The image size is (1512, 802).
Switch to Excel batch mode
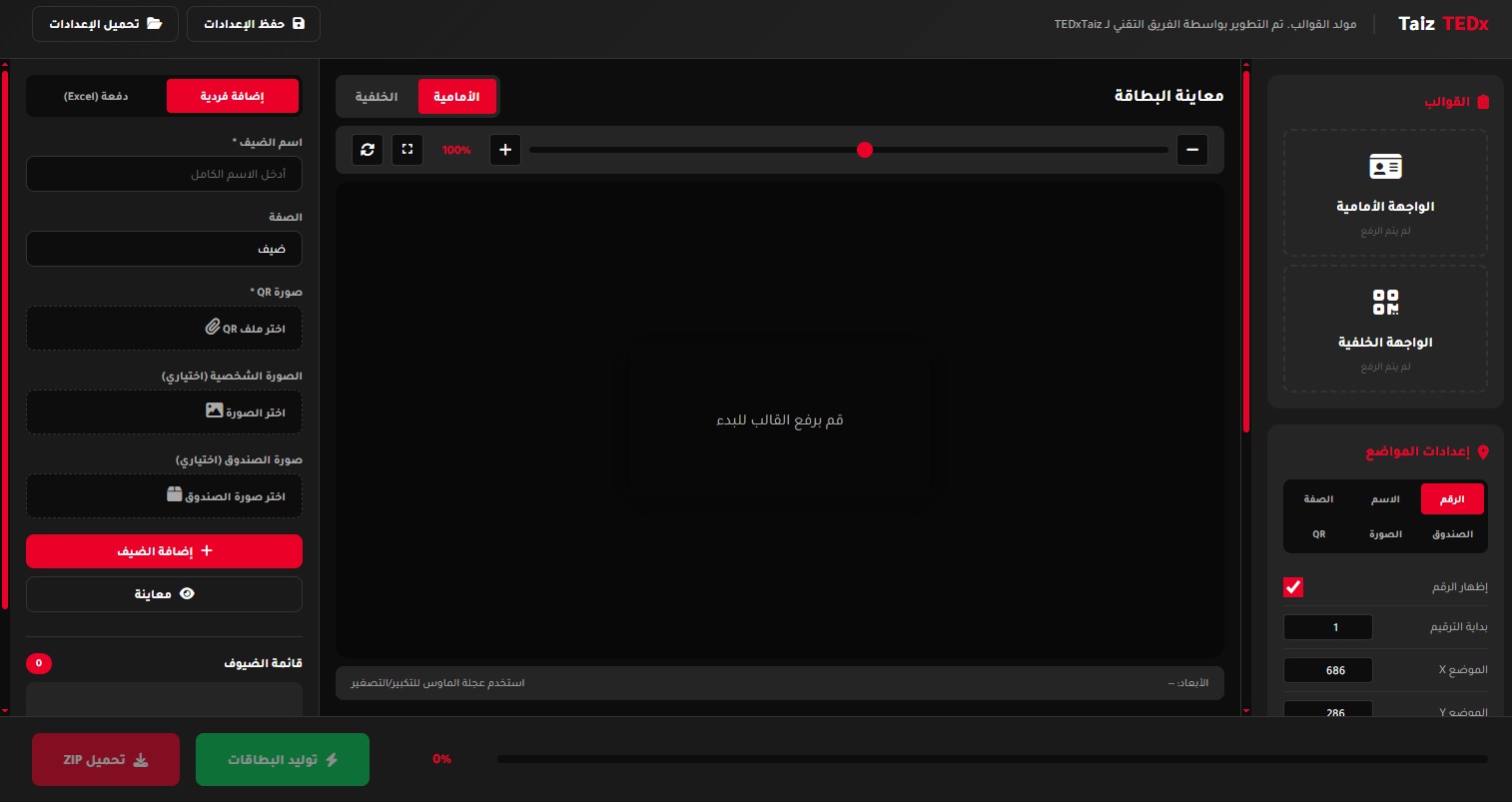click(x=96, y=97)
